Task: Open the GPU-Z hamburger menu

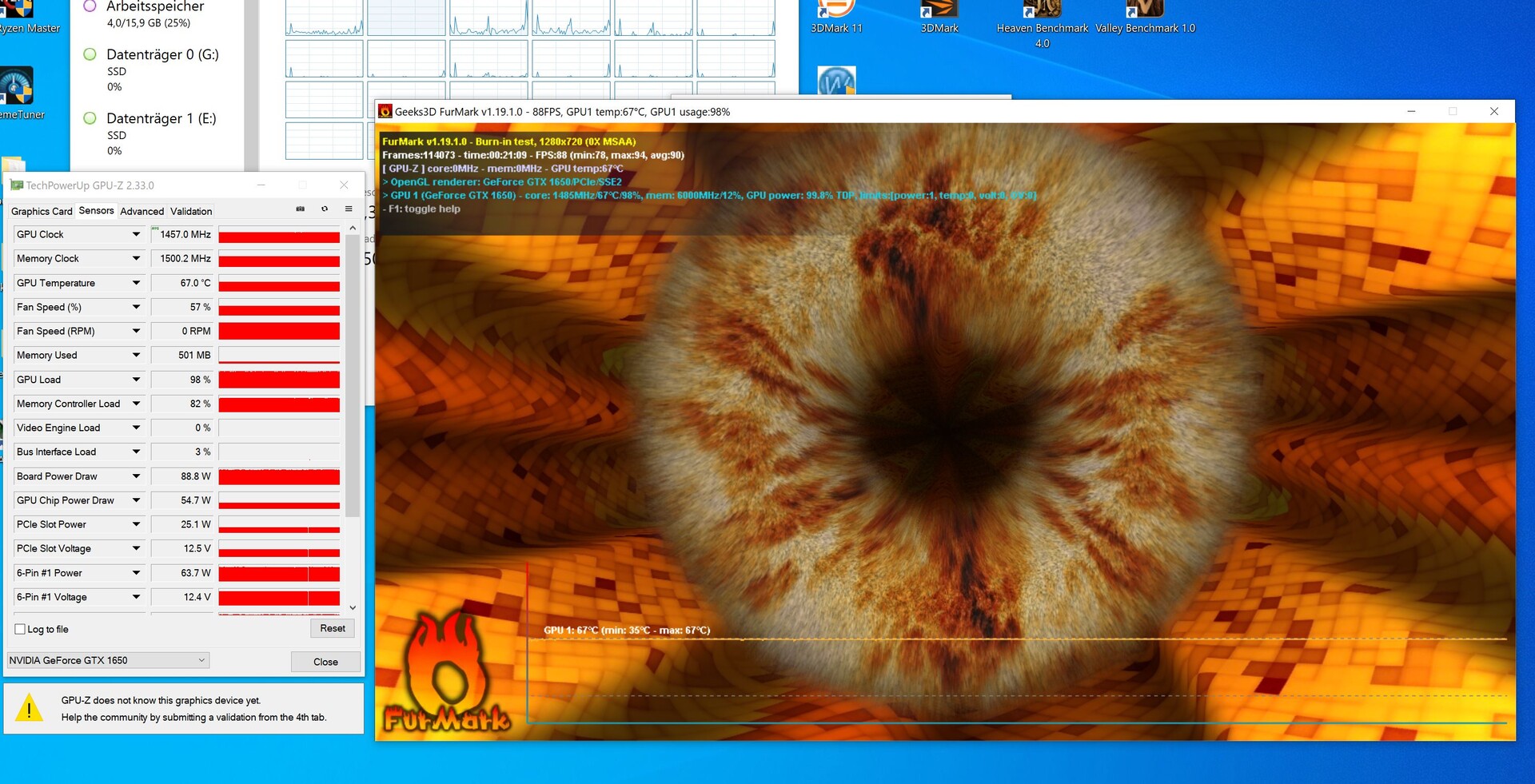Action: tap(349, 209)
